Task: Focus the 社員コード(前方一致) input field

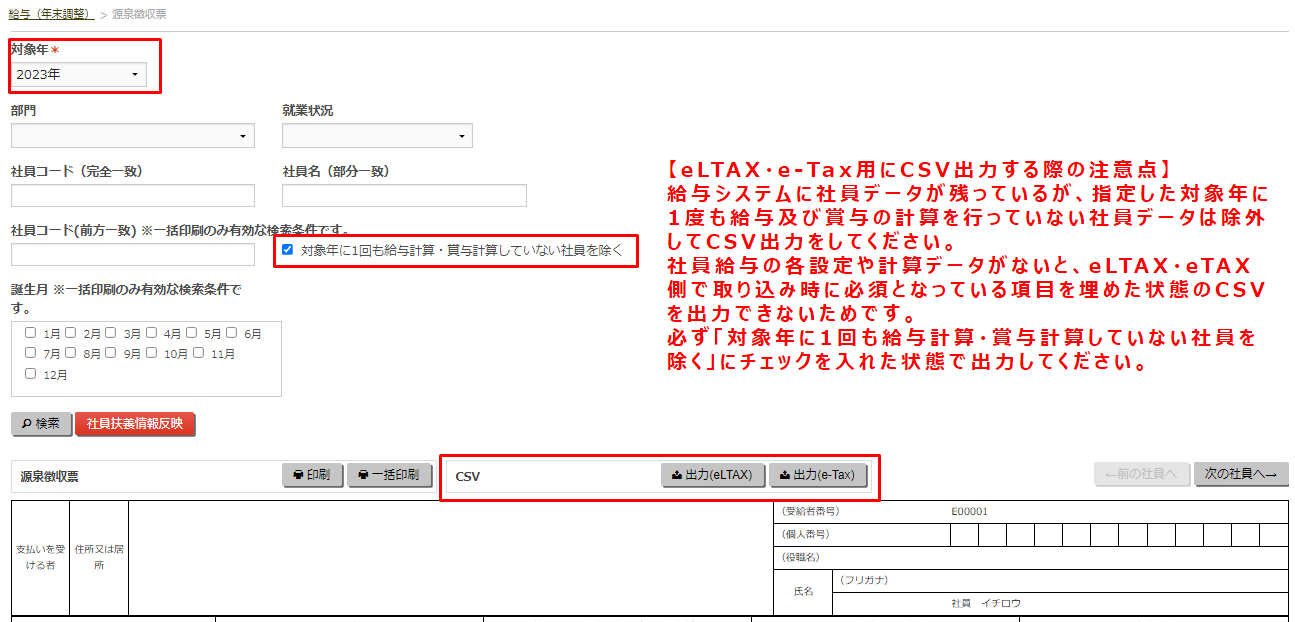Action: [x=132, y=255]
